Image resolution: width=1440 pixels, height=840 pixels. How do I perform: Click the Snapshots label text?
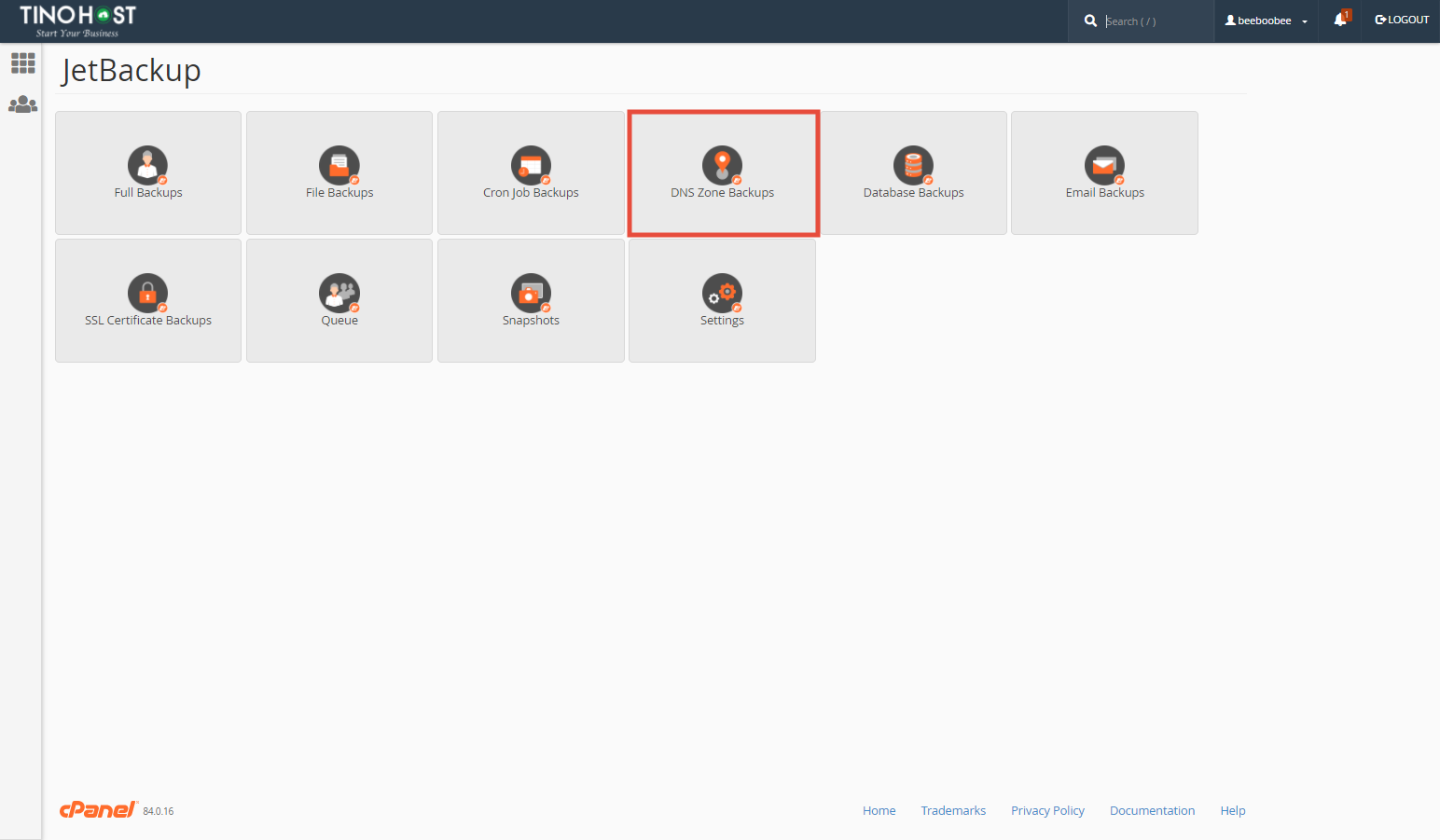tap(531, 321)
